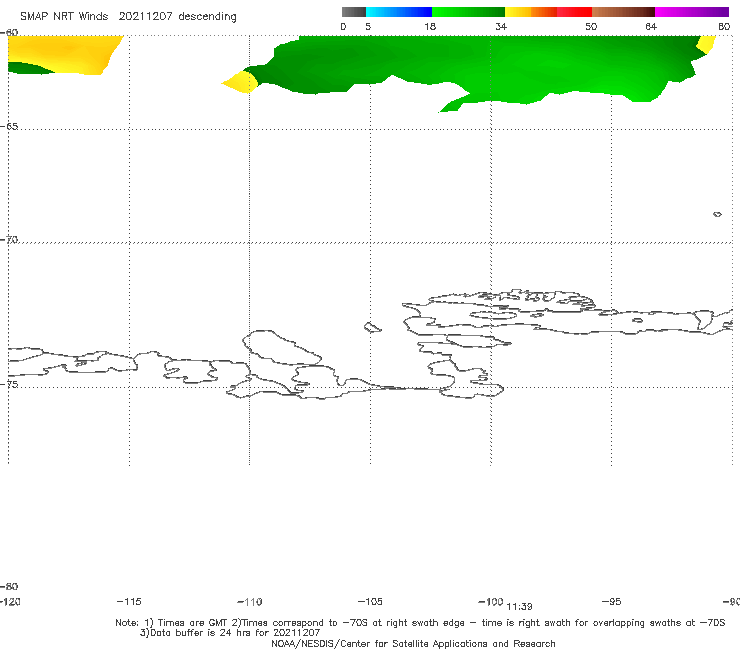This screenshot has height=650, width=740.
Task: Click the large oval island outline near -110
Action: point(281,347)
